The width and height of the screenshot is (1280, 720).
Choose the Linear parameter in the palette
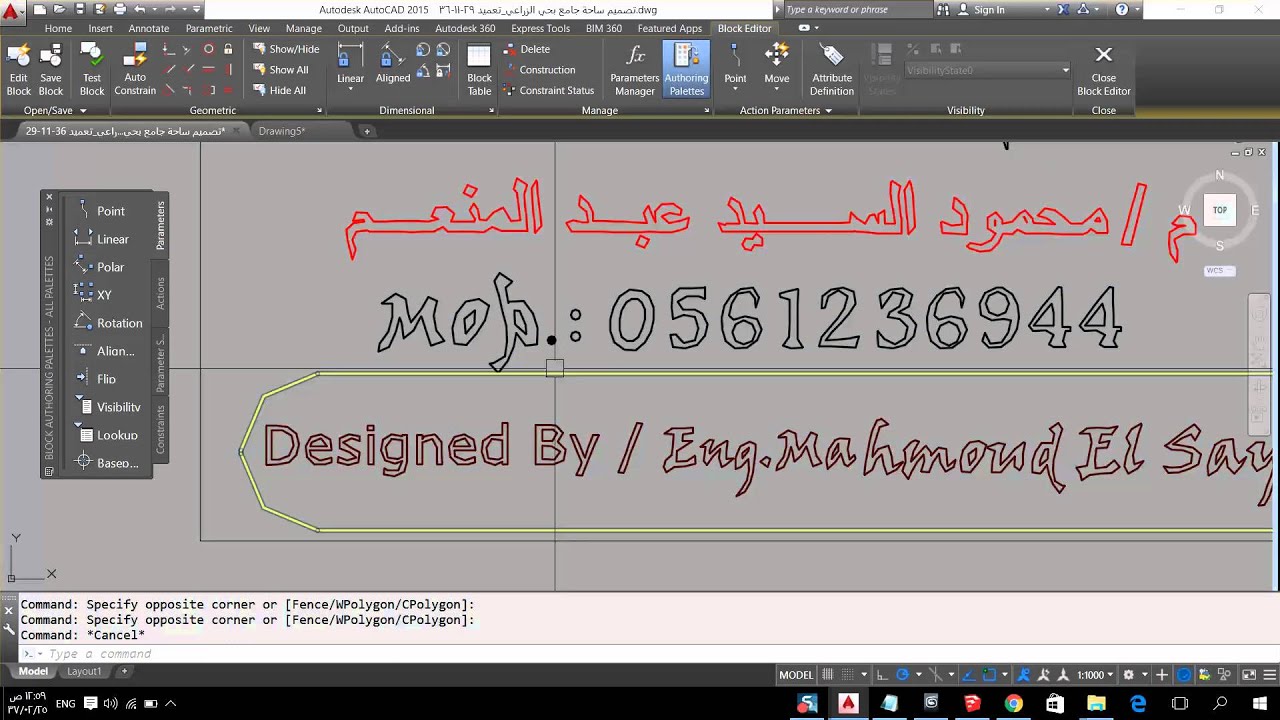(101, 239)
